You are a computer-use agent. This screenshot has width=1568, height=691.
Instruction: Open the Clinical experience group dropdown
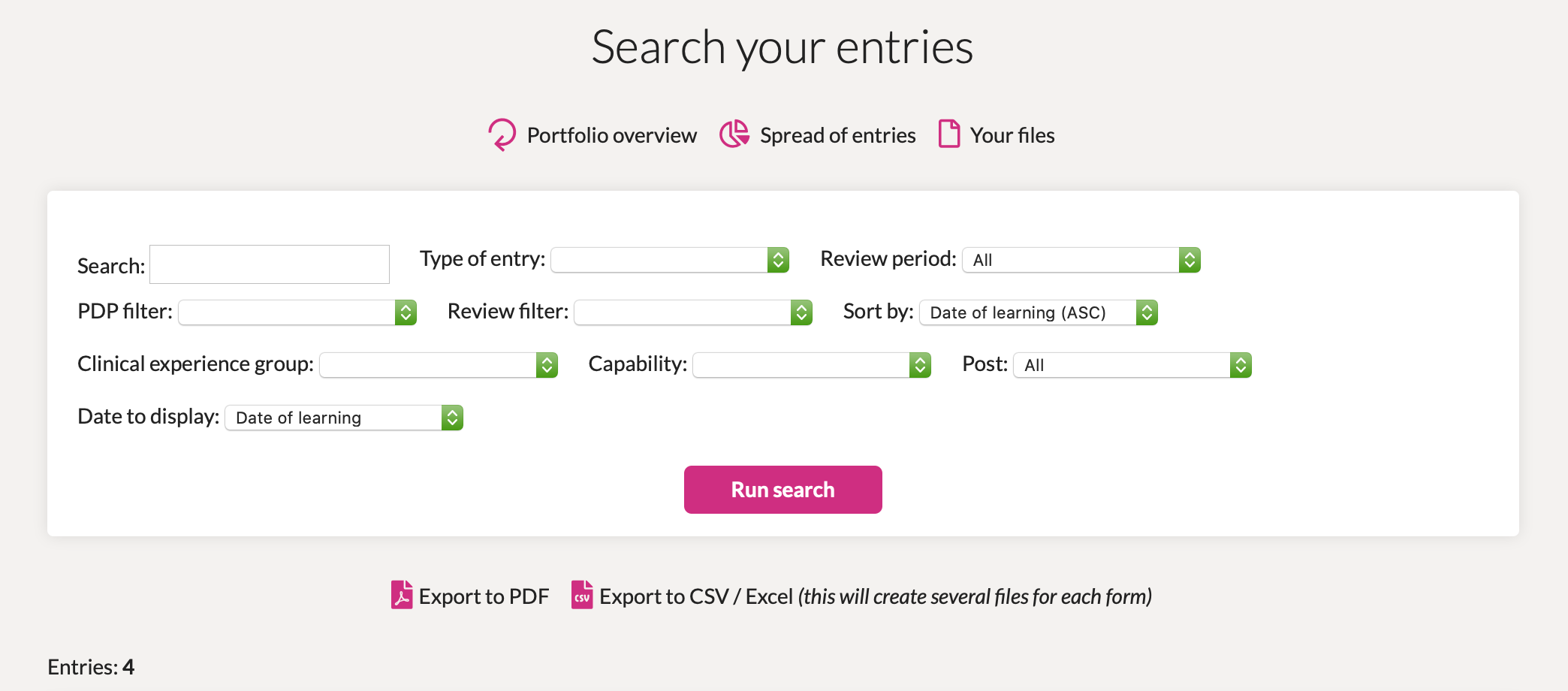coord(439,365)
